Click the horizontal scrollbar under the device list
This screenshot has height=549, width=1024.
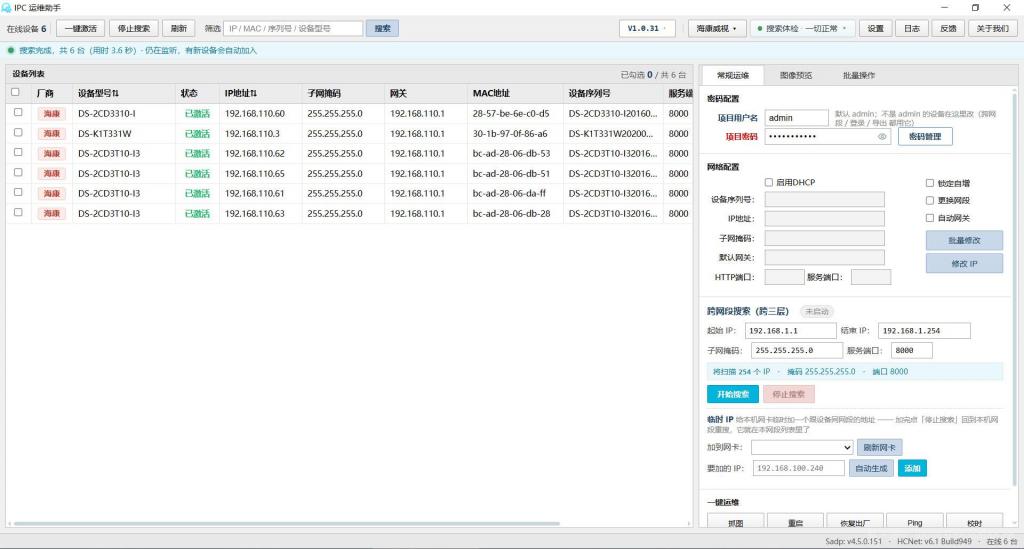287,524
